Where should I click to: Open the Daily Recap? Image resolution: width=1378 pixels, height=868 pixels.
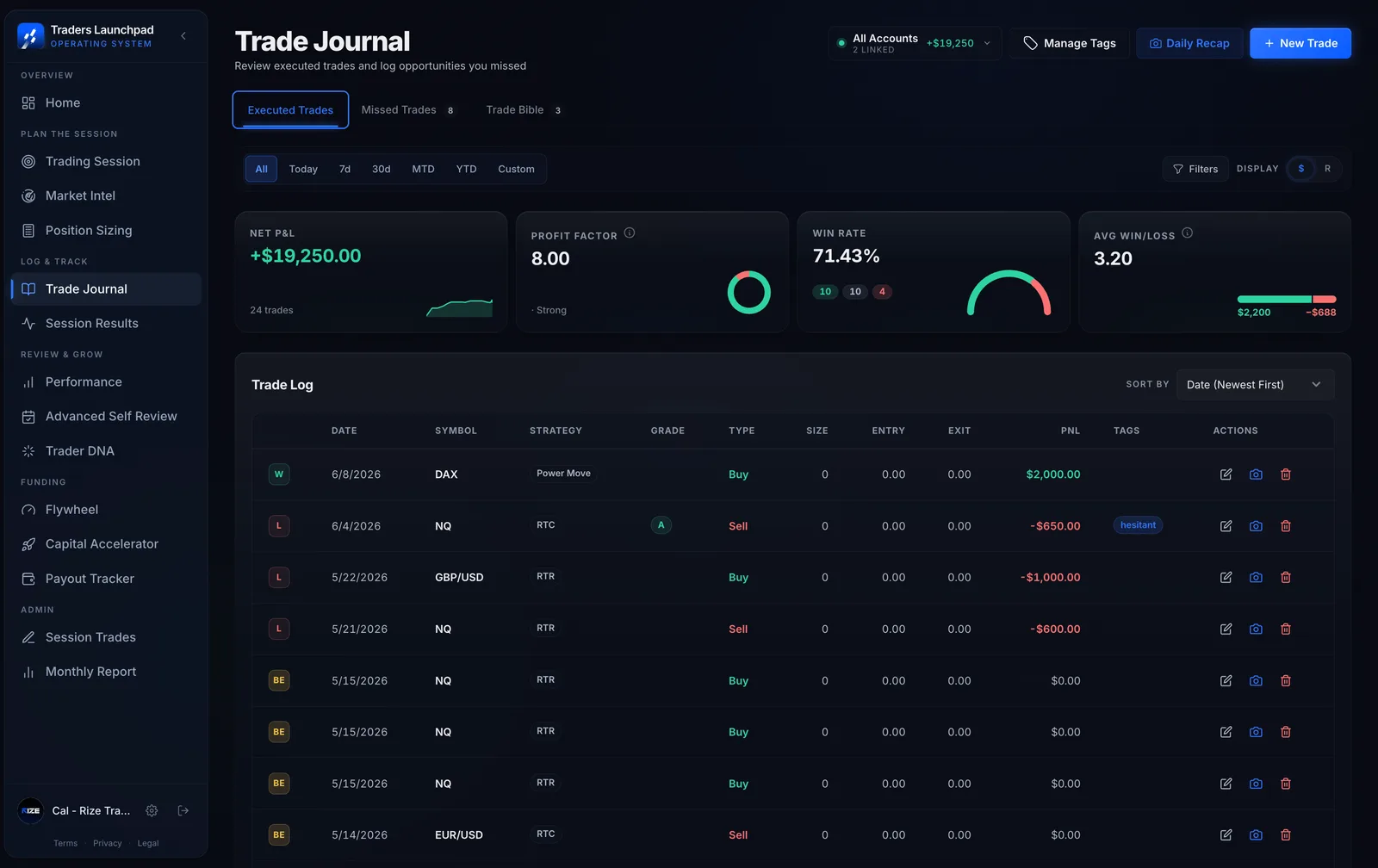tap(1189, 43)
